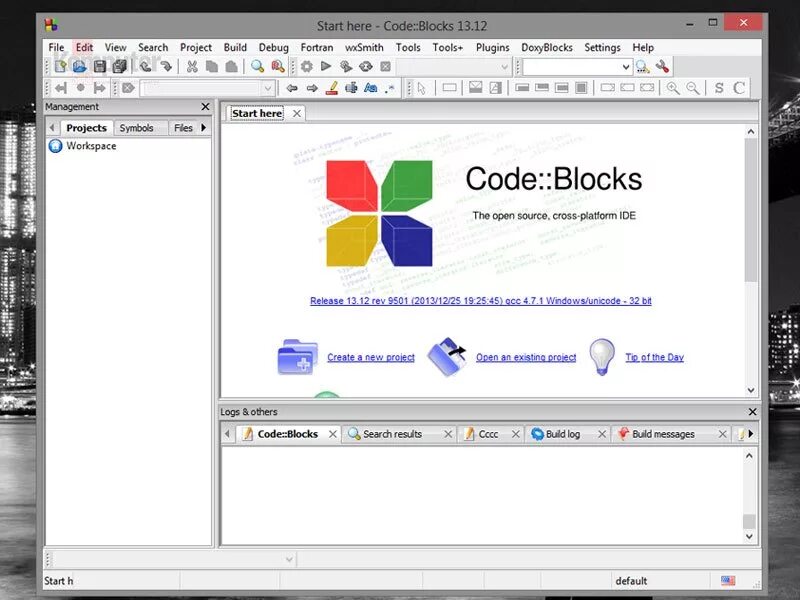Screen dimensions: 800x600
Task: Click the selected text search icon
Action: (351, 88)
